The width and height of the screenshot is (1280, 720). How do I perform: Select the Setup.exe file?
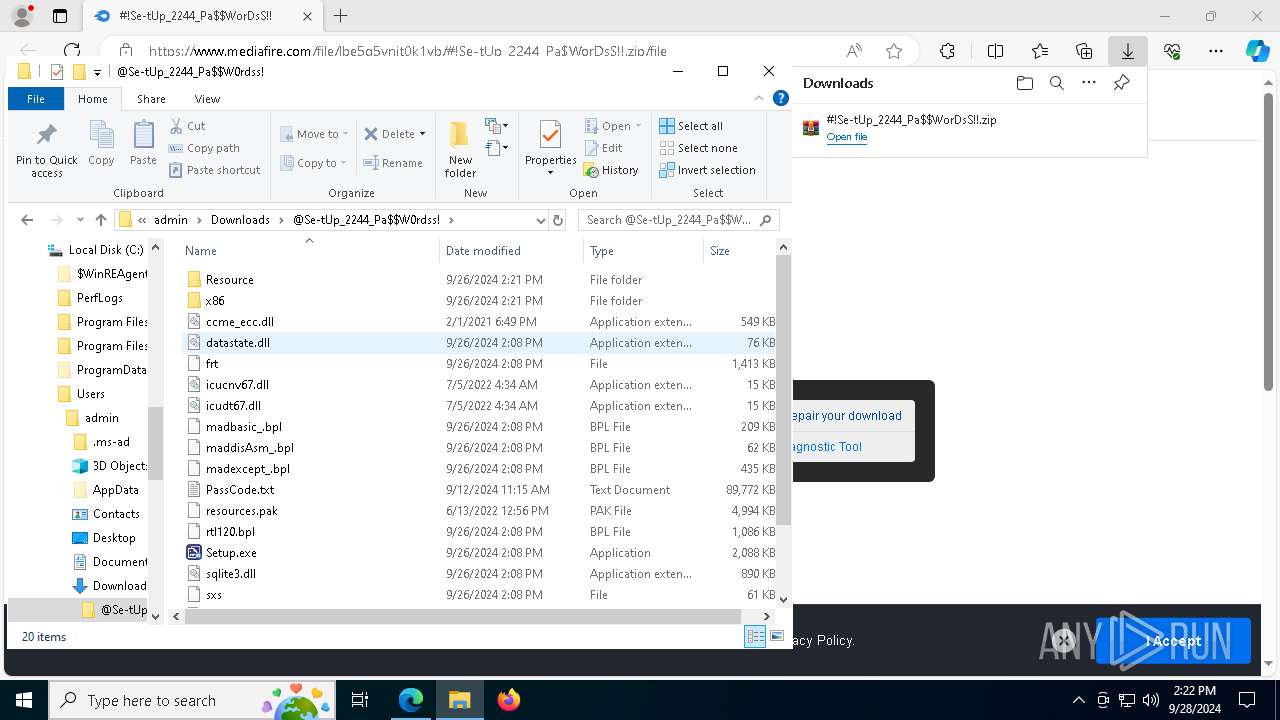231,553
